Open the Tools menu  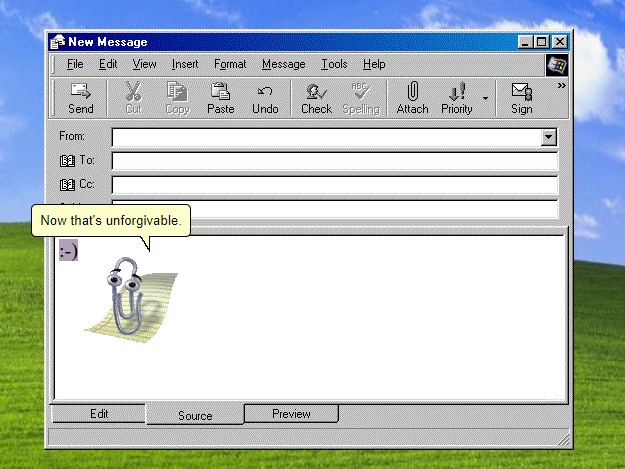tap(334, 64)
